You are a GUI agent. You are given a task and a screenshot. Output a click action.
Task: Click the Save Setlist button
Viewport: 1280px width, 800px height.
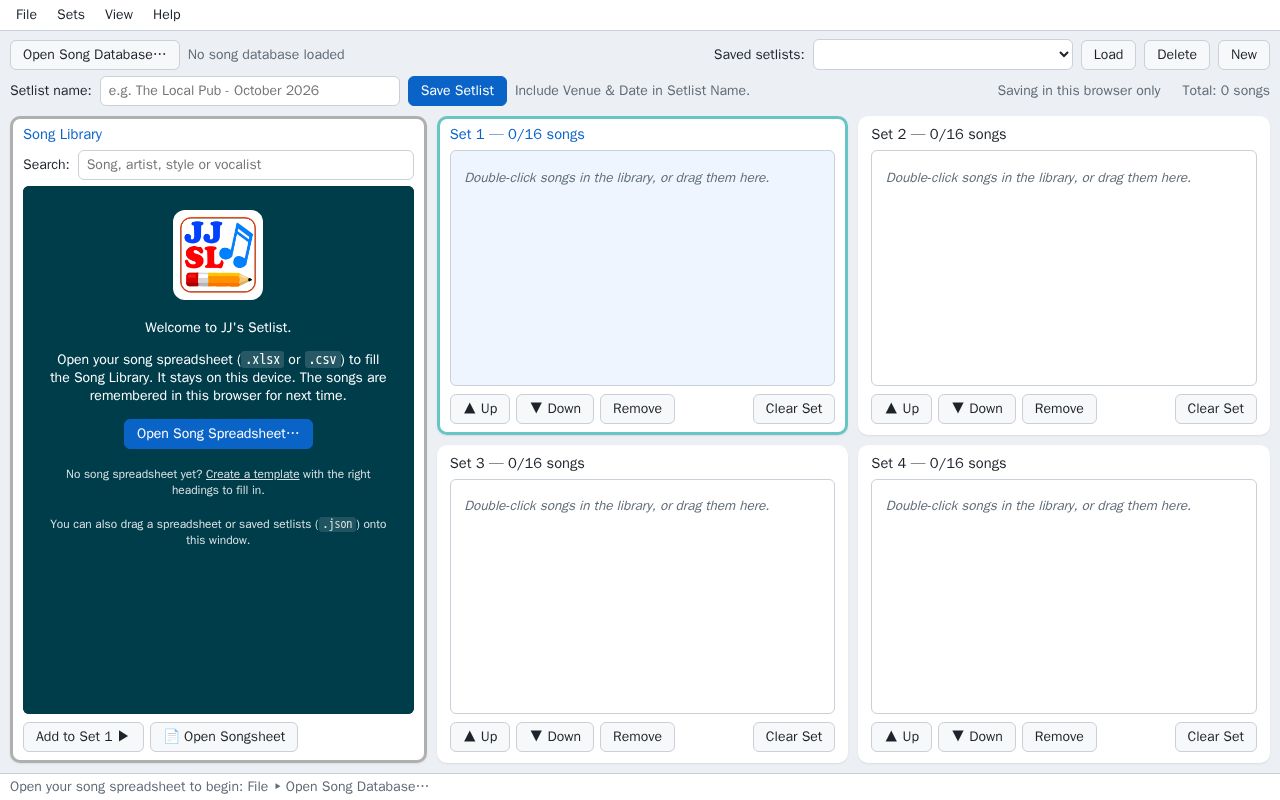click(457, 91)
